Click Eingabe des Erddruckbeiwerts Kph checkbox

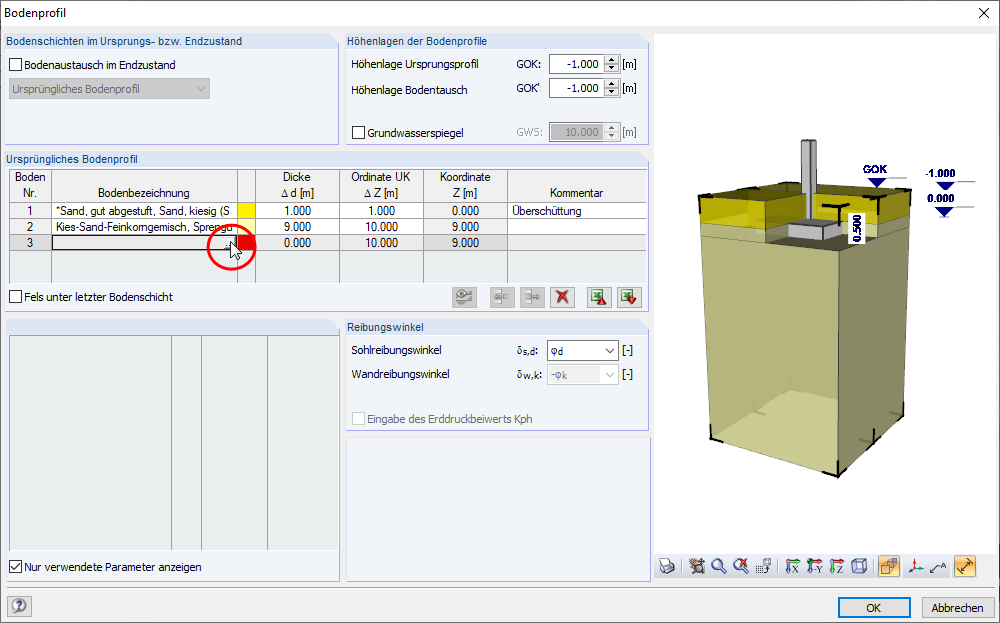(358, 419)
